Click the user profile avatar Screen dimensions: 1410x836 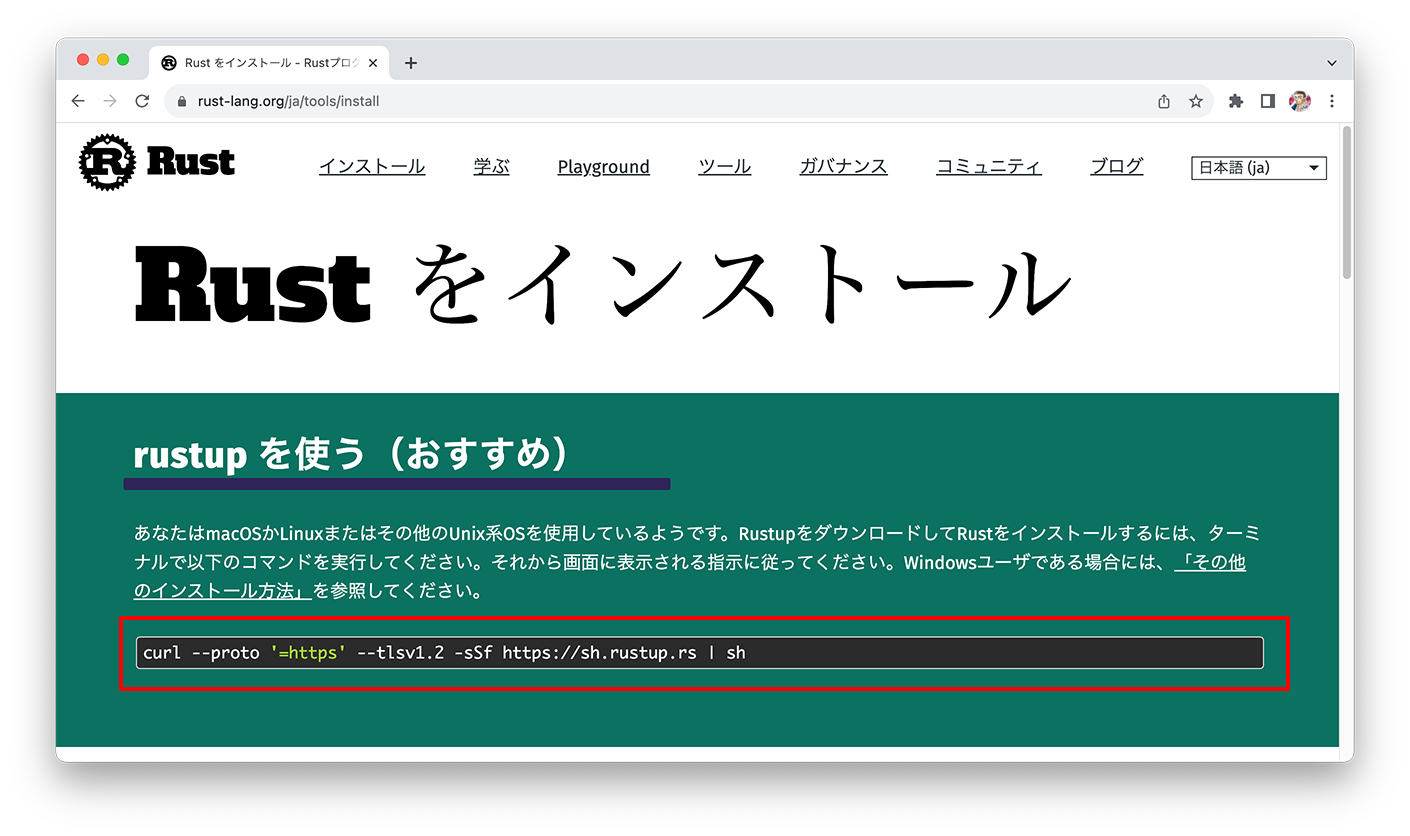(1299, 101)
